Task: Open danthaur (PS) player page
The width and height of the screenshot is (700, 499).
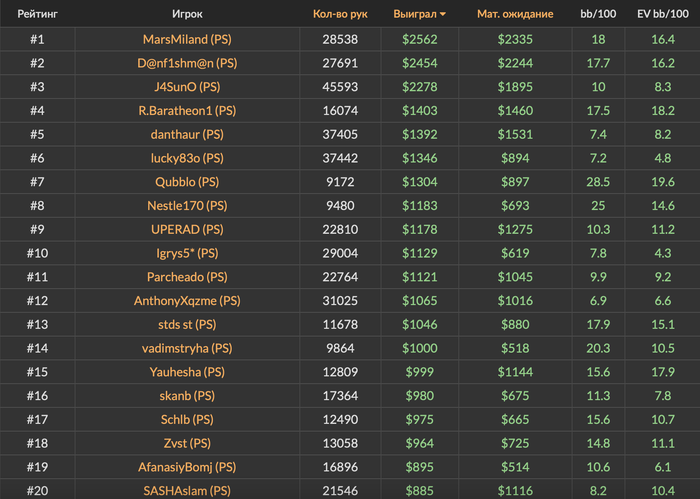Action: click(187, 134)
